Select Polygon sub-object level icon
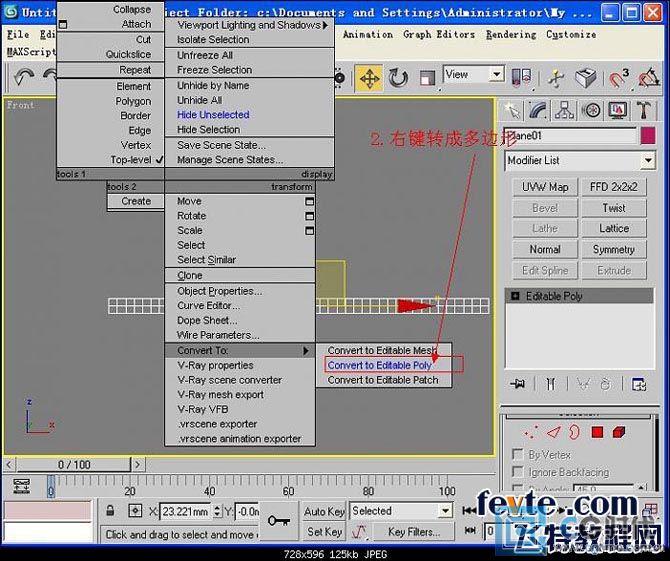 [x=597, y=432]
